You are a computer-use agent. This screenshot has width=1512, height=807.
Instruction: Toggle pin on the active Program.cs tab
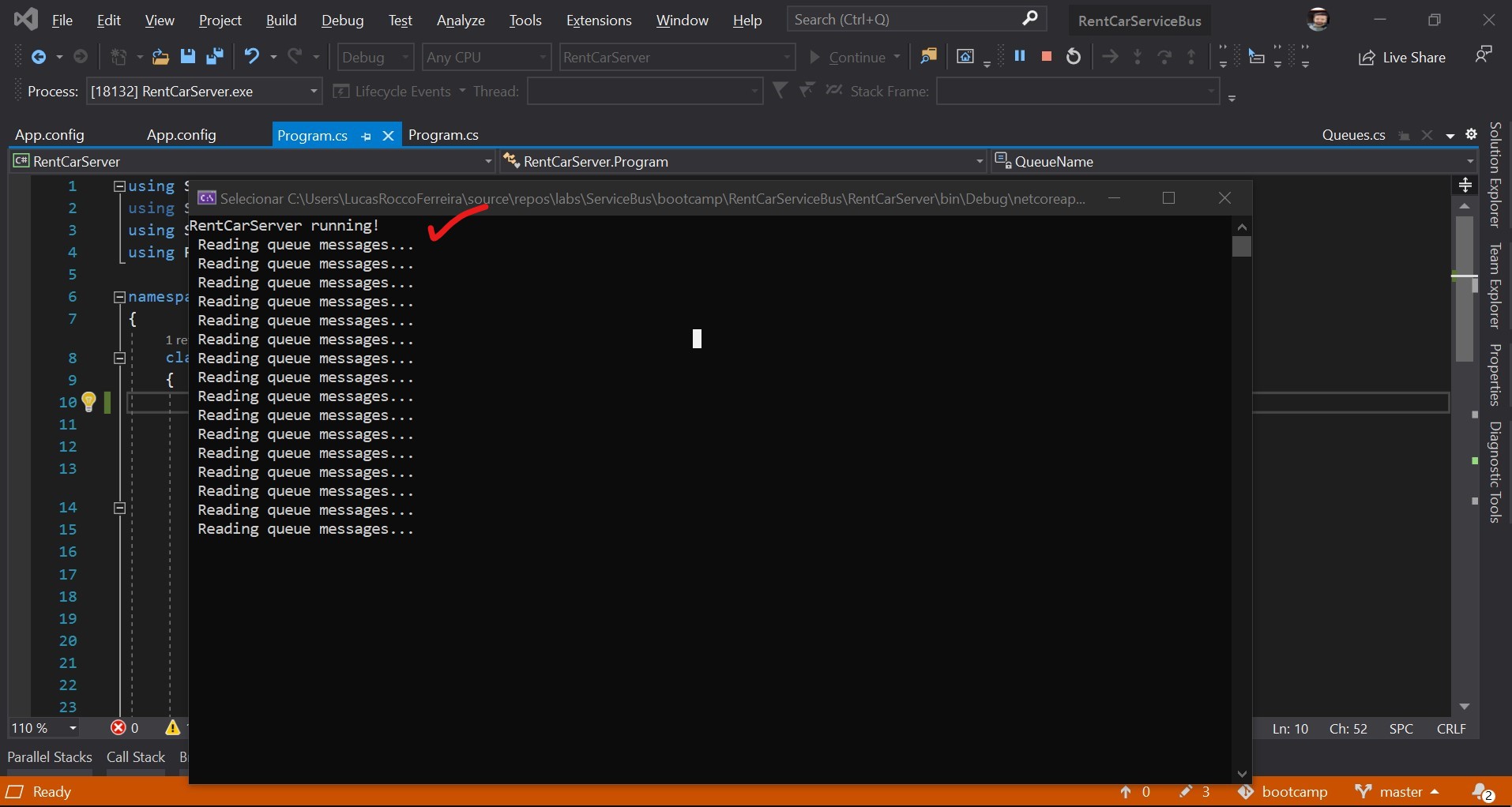click(366, 137)
